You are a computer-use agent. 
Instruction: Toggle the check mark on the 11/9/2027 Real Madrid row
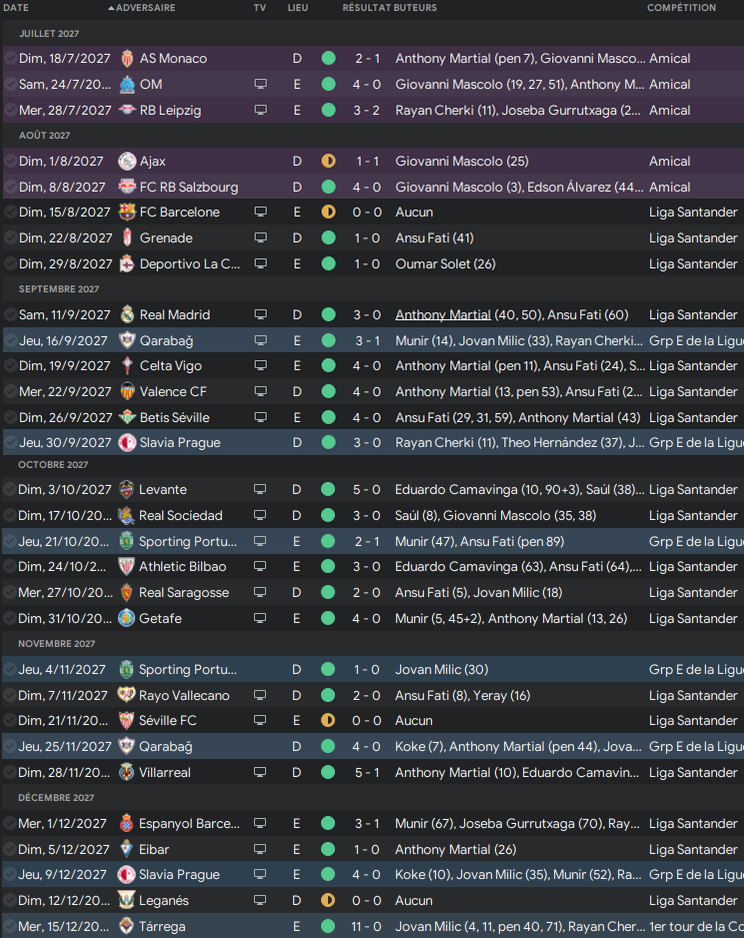(10, 315)
